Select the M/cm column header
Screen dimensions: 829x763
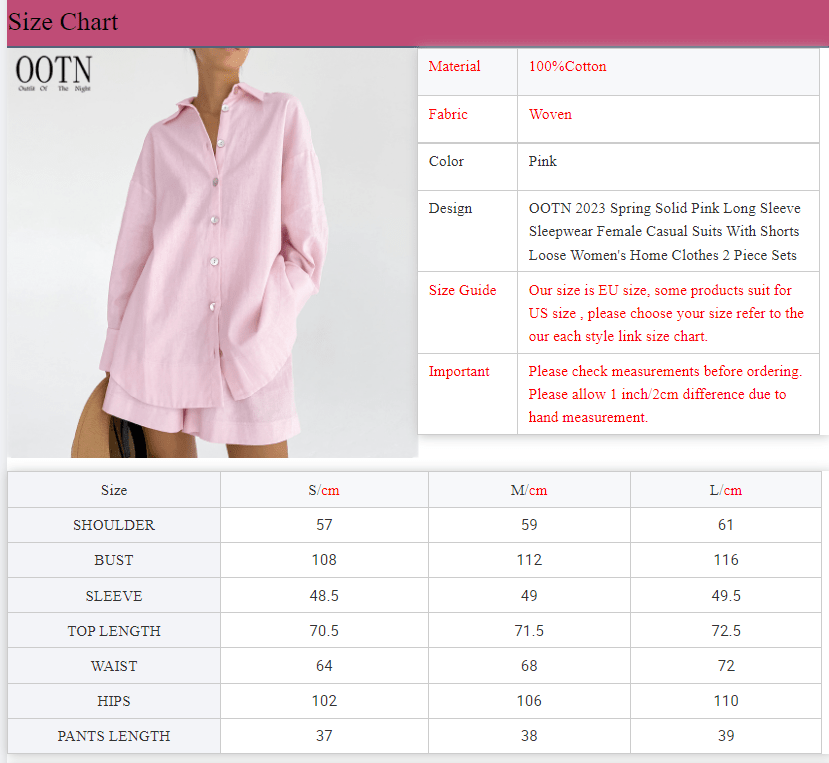[528, 489]
